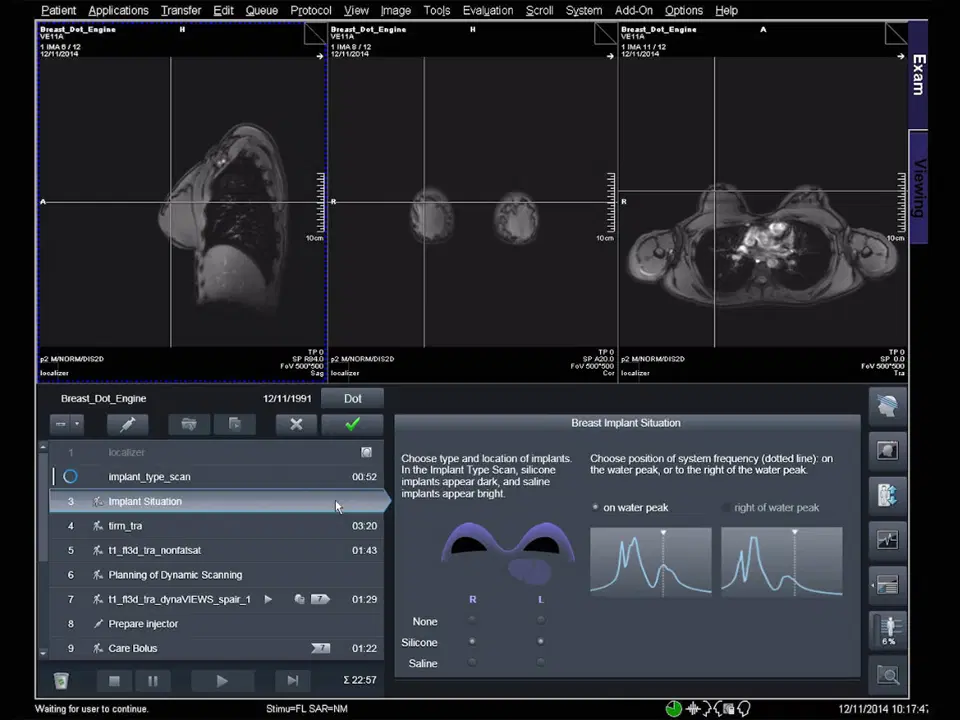Open the physiological signal waveform icon
Viewport: 960px width, 720px height.
[x=887, y=540]
